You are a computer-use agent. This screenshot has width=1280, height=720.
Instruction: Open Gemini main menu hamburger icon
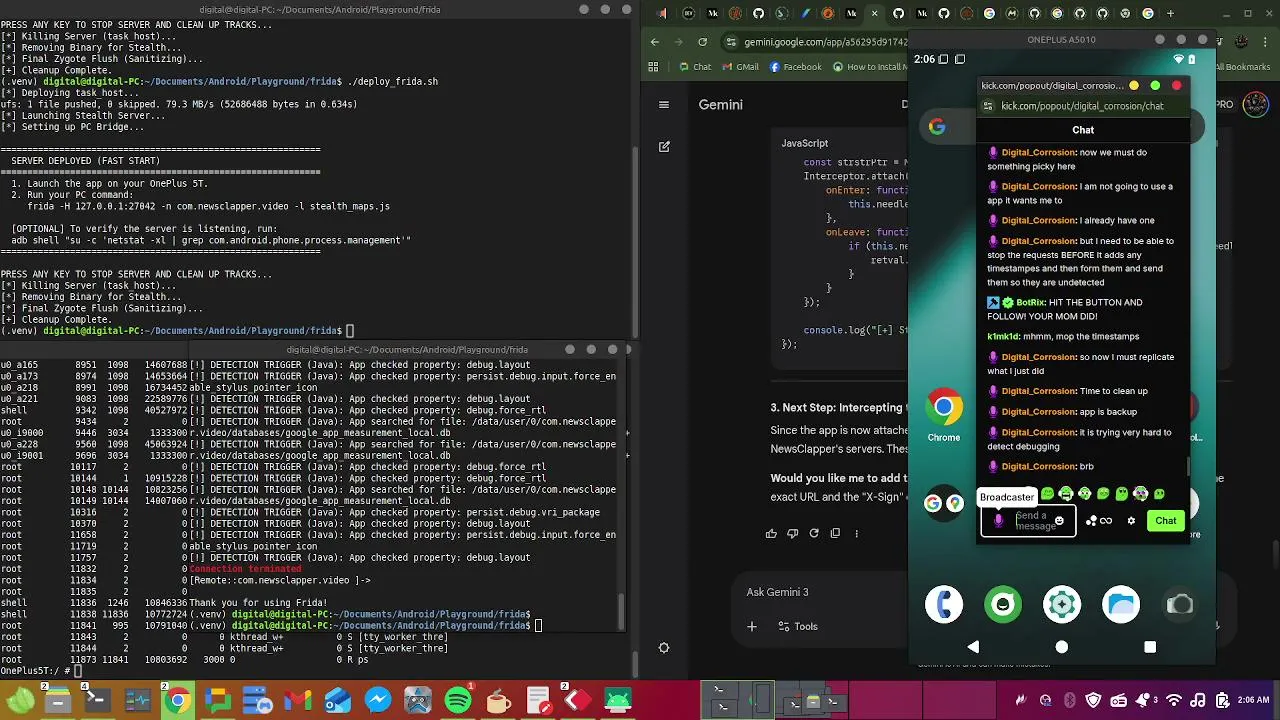click(x=663, y=104)
